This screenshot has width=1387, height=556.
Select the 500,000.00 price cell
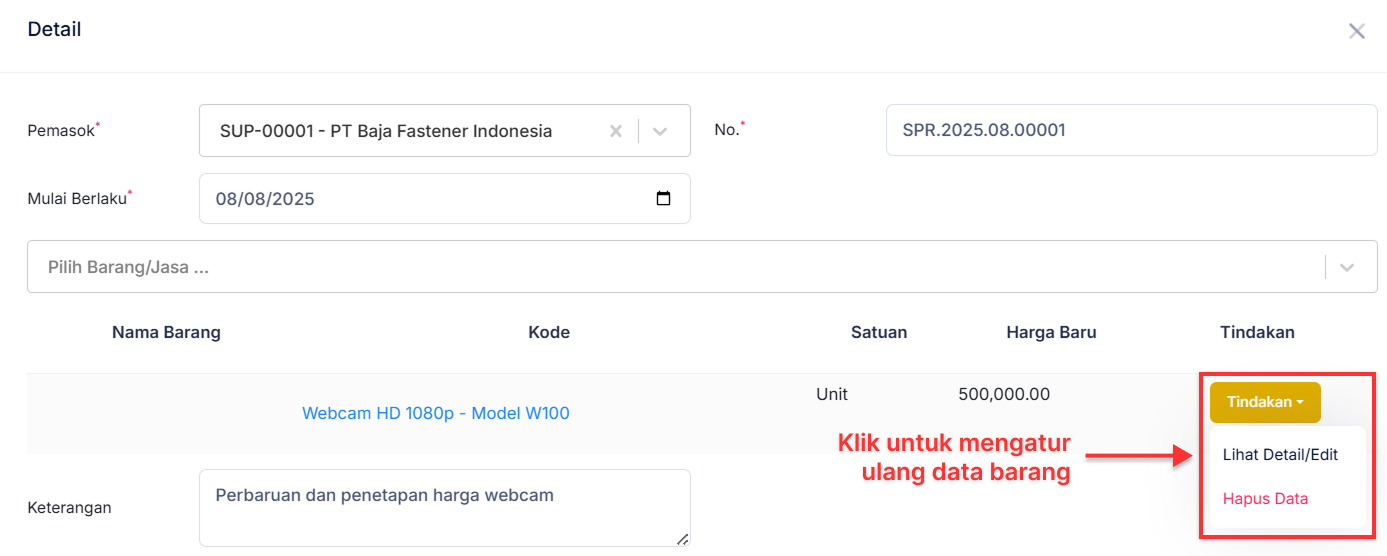click(1004, 394)
